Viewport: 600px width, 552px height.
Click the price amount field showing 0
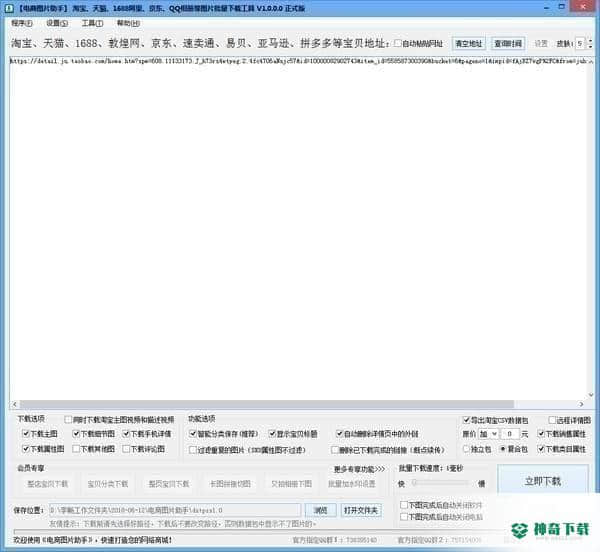click(x=510, y=434)
